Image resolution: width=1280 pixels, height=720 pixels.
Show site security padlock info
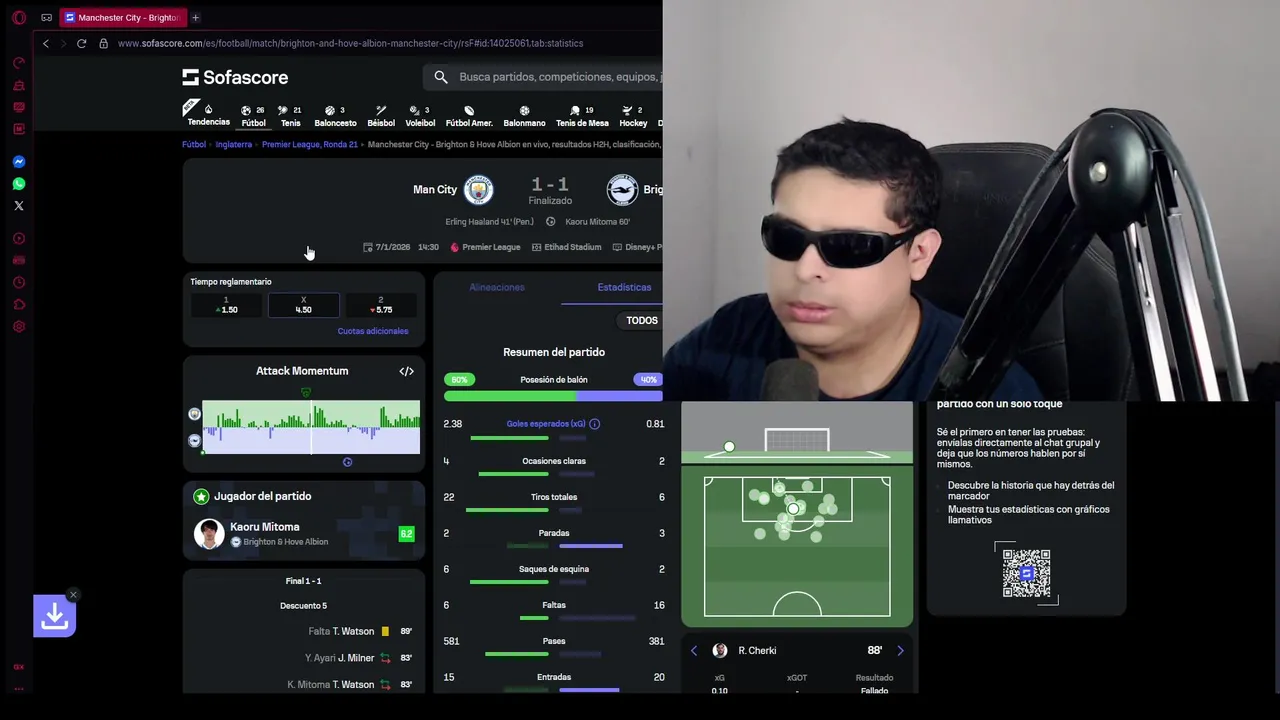tap(103, 43)
